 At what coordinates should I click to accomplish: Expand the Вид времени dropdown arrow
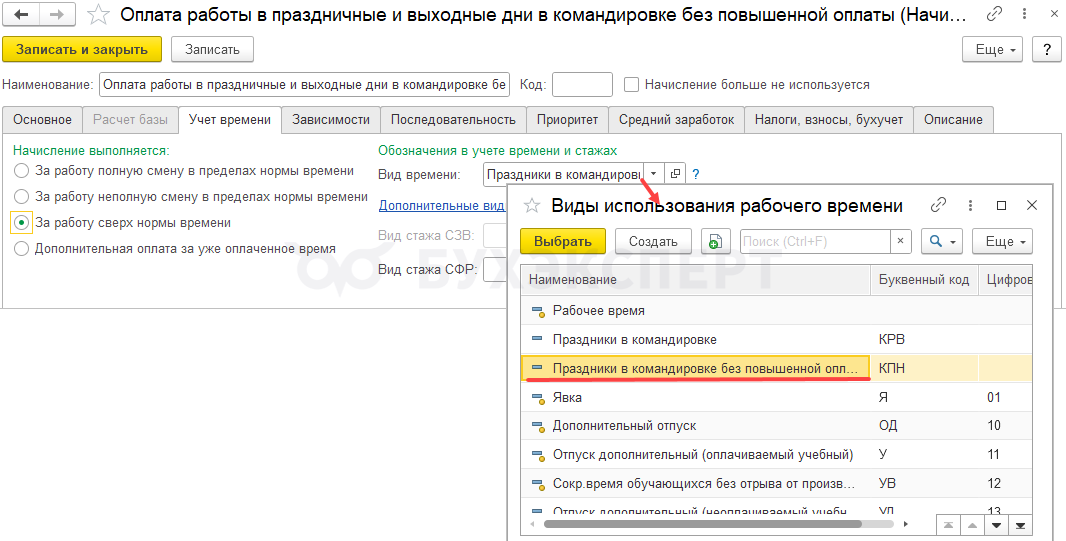tap(652, 173)
